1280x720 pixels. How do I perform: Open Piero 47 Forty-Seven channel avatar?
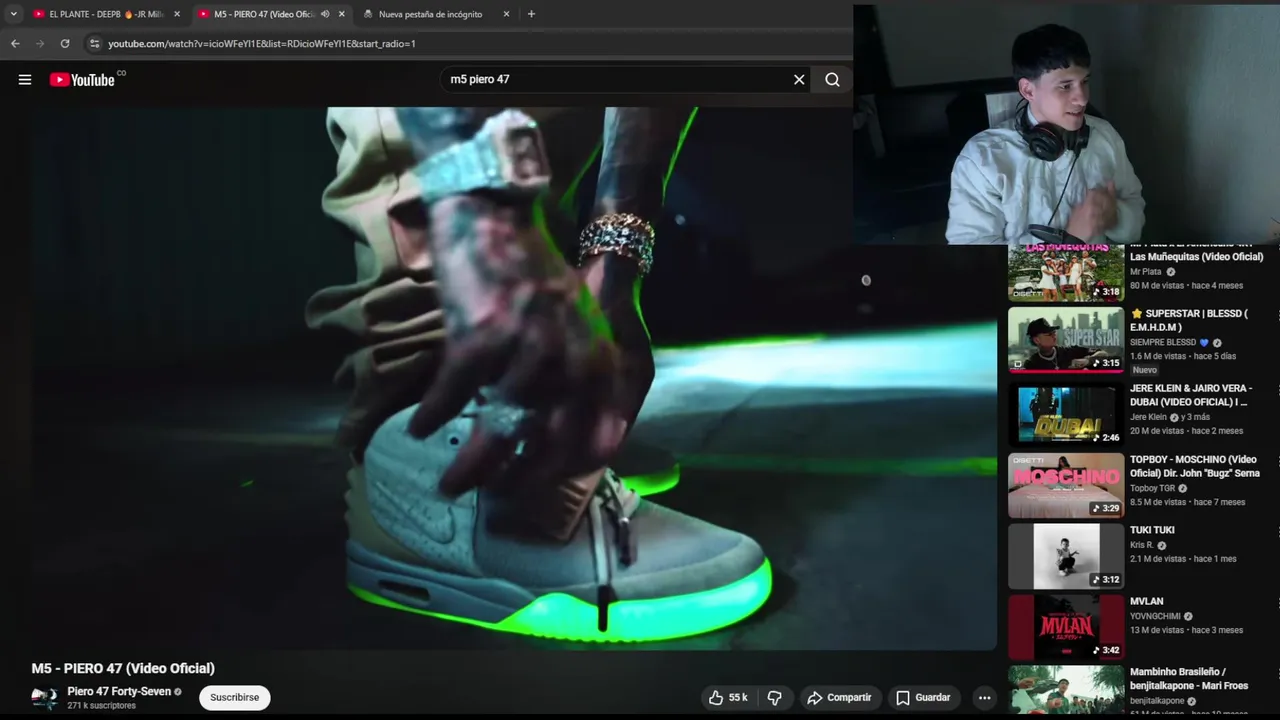pos(44,698)
